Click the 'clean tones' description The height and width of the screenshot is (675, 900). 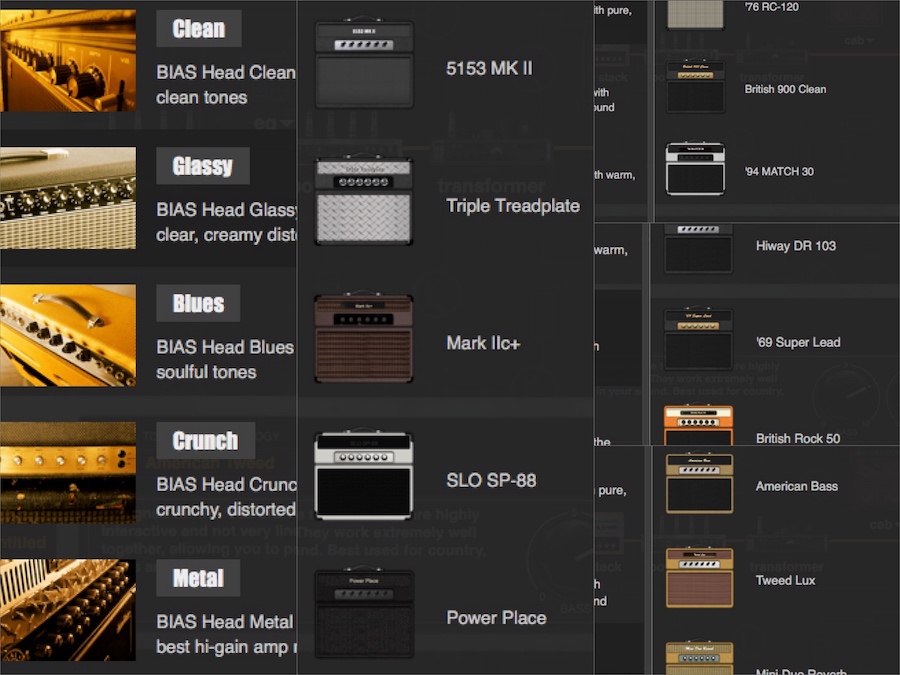coord(201,98)
